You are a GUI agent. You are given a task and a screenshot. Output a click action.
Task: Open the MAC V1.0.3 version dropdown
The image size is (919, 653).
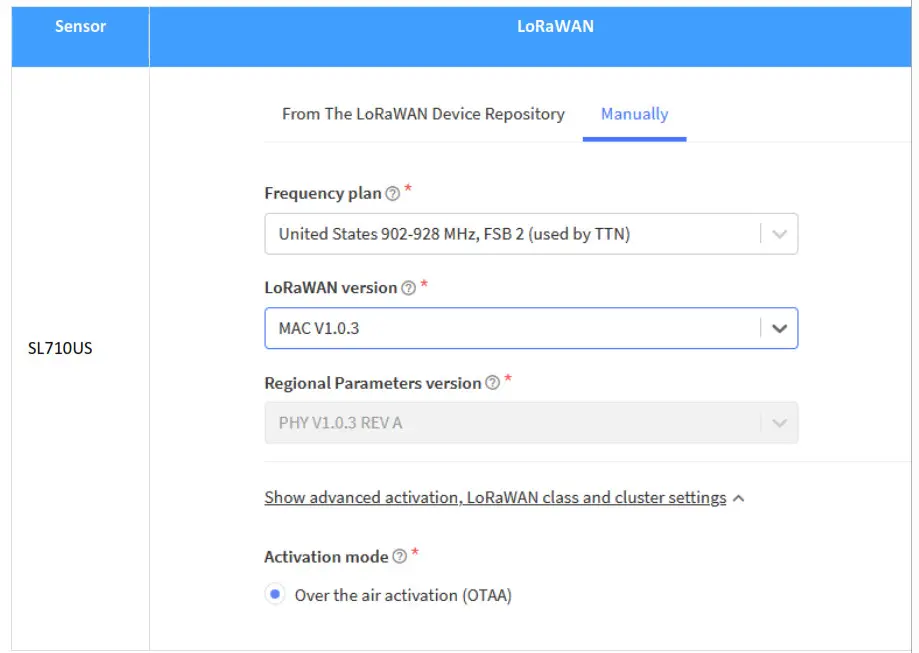(x=510, y=328)
